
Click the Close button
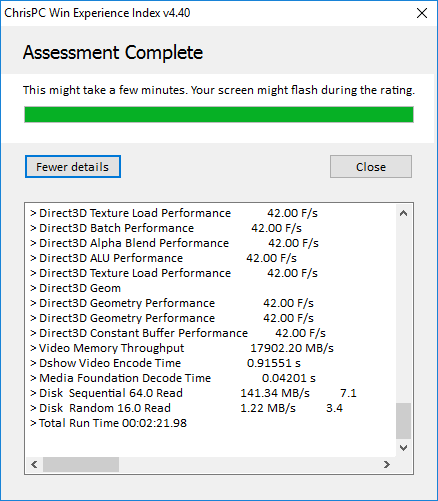click(x=371, y=166)
